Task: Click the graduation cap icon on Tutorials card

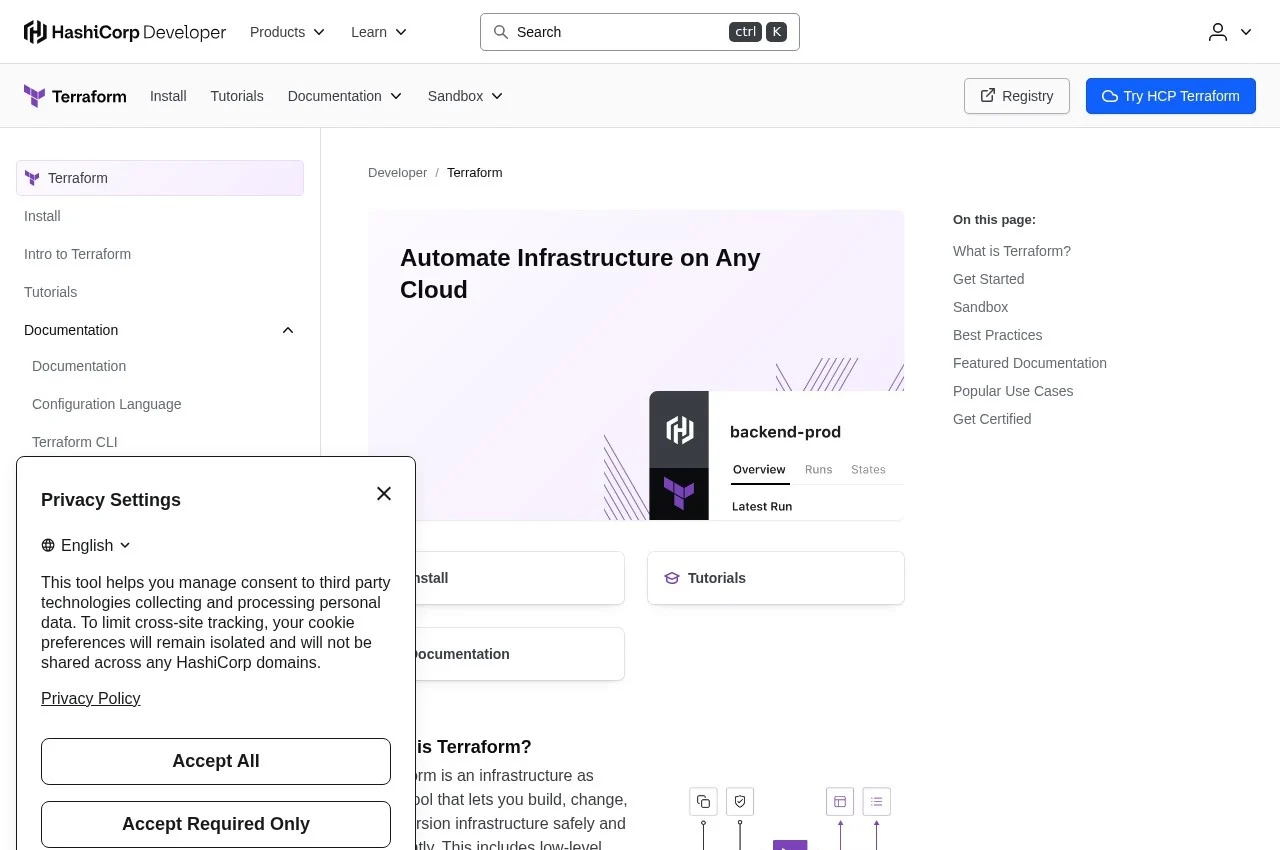Action: pyautogui.click(x=672, y=578)
